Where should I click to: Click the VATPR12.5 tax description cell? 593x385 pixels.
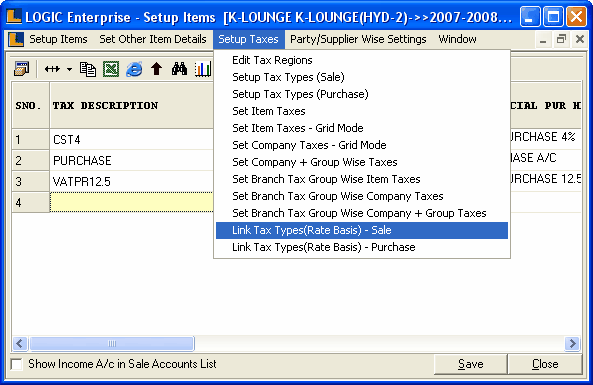pos(132,182)
